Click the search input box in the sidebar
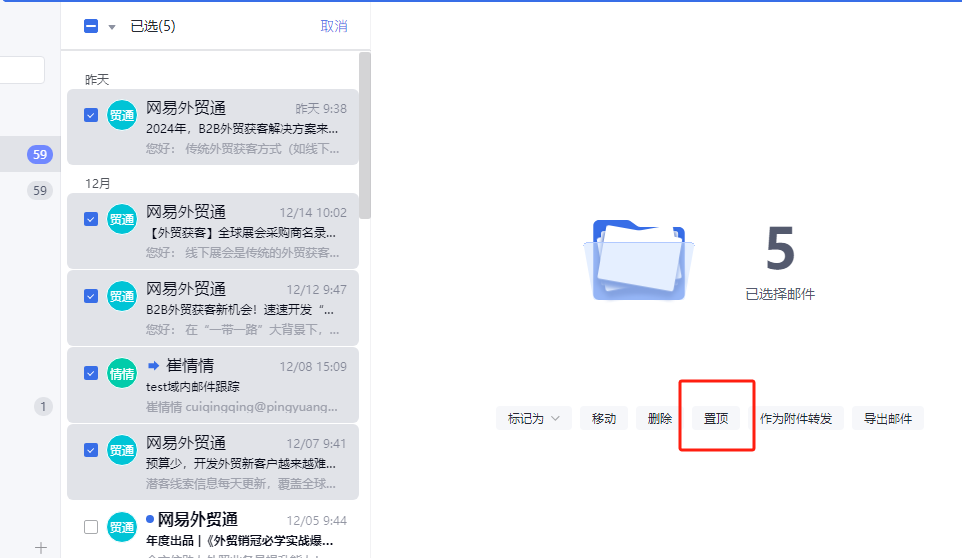 coord(22,70)
